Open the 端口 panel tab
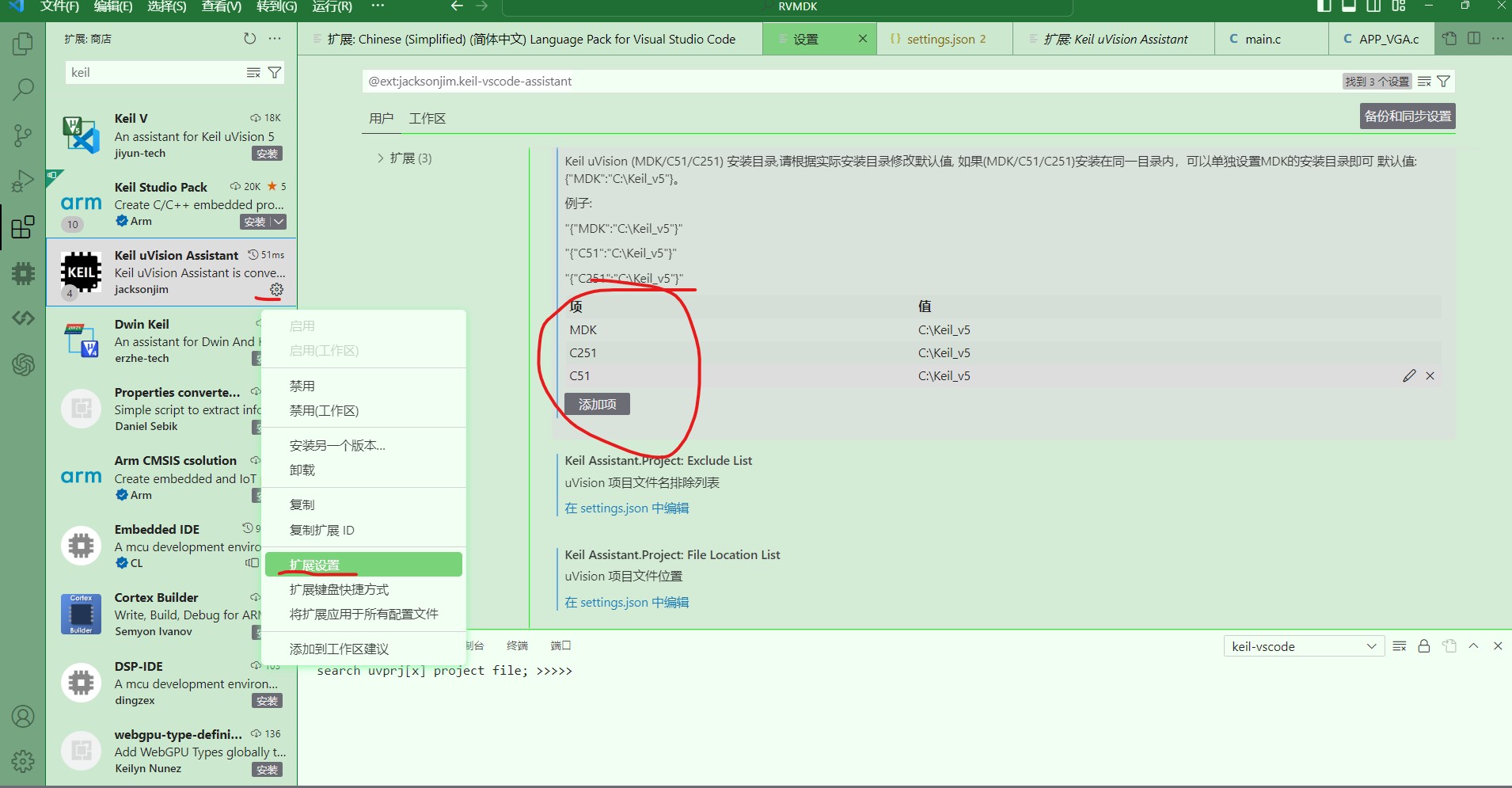Image resolution: width=1512 pixels, height=788 pixels. pyautogui.click(x=560, y=646)
